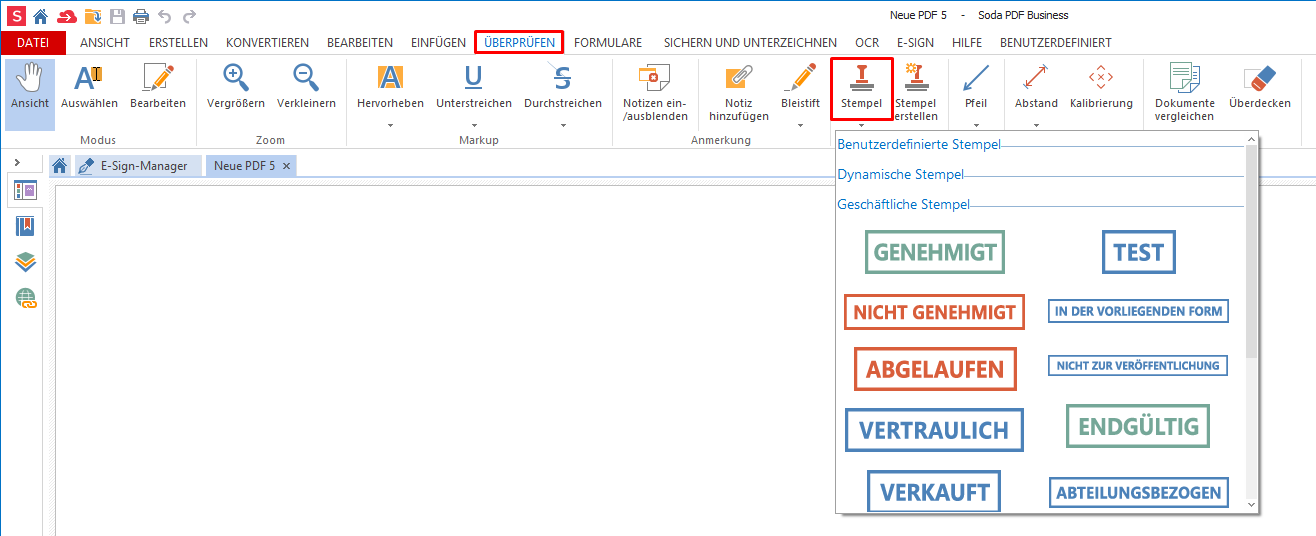Open the bookmarks panel in sidebar
Viewport: 1316px width, 536px height.
click(25, 226)
